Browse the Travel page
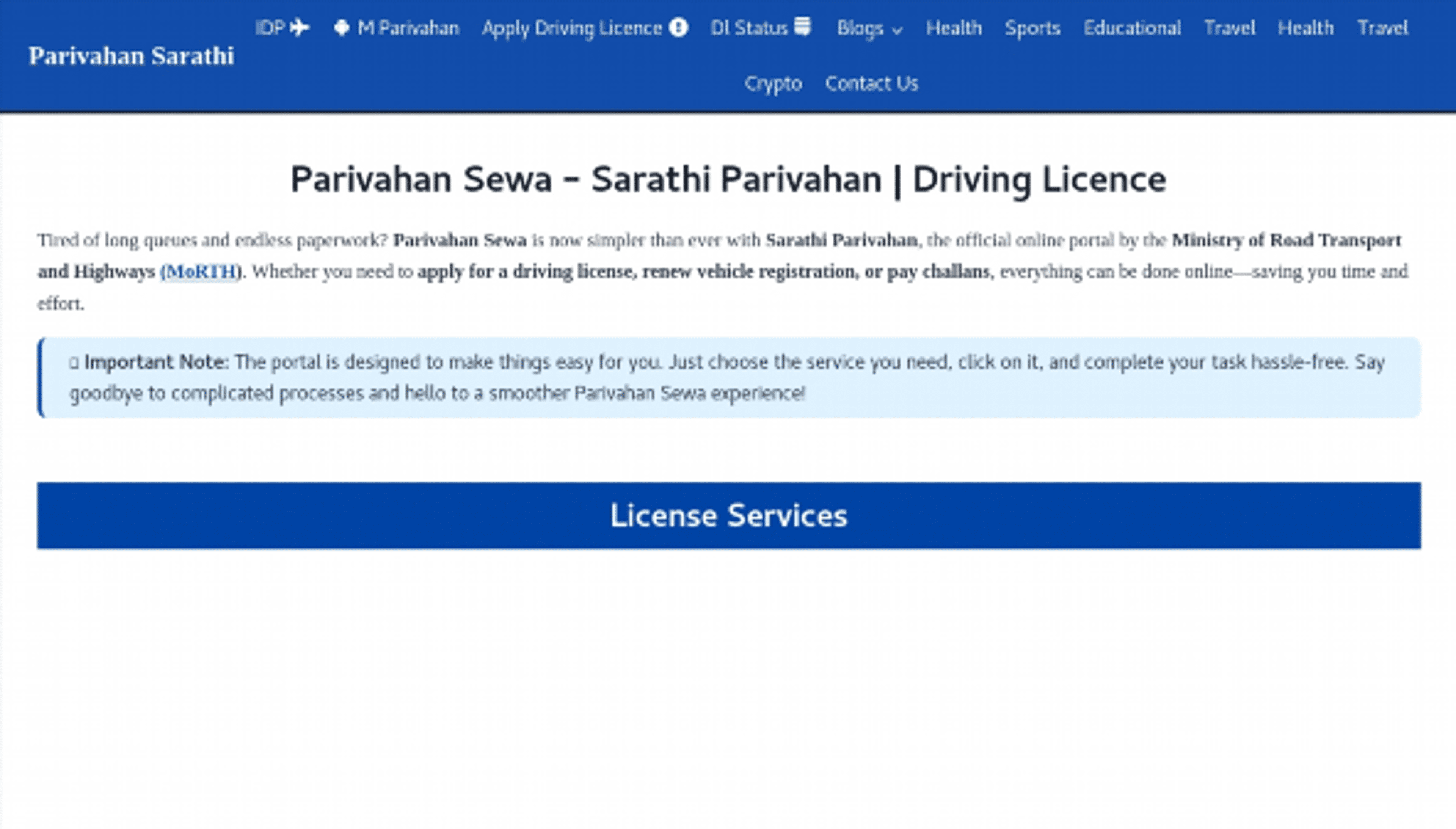1456x829 pixels. point(1230,27)
